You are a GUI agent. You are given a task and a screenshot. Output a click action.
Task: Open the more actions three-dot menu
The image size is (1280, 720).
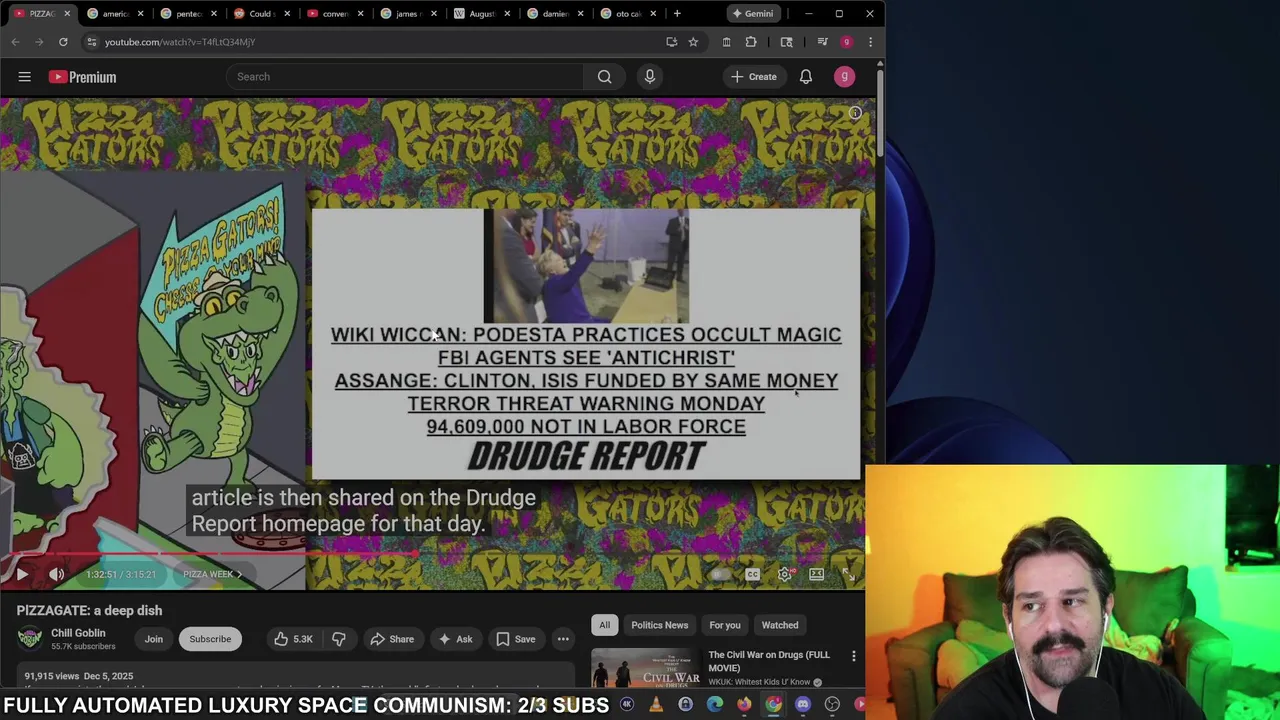(x=563, y=639)
